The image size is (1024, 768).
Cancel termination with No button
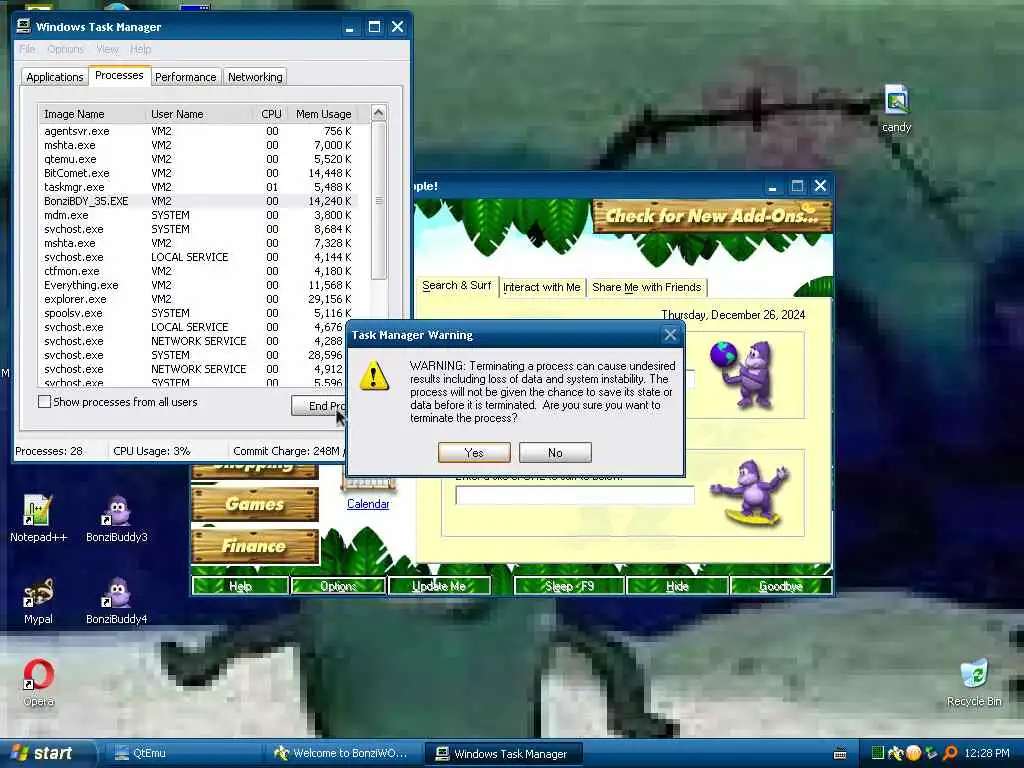point(555,453)
